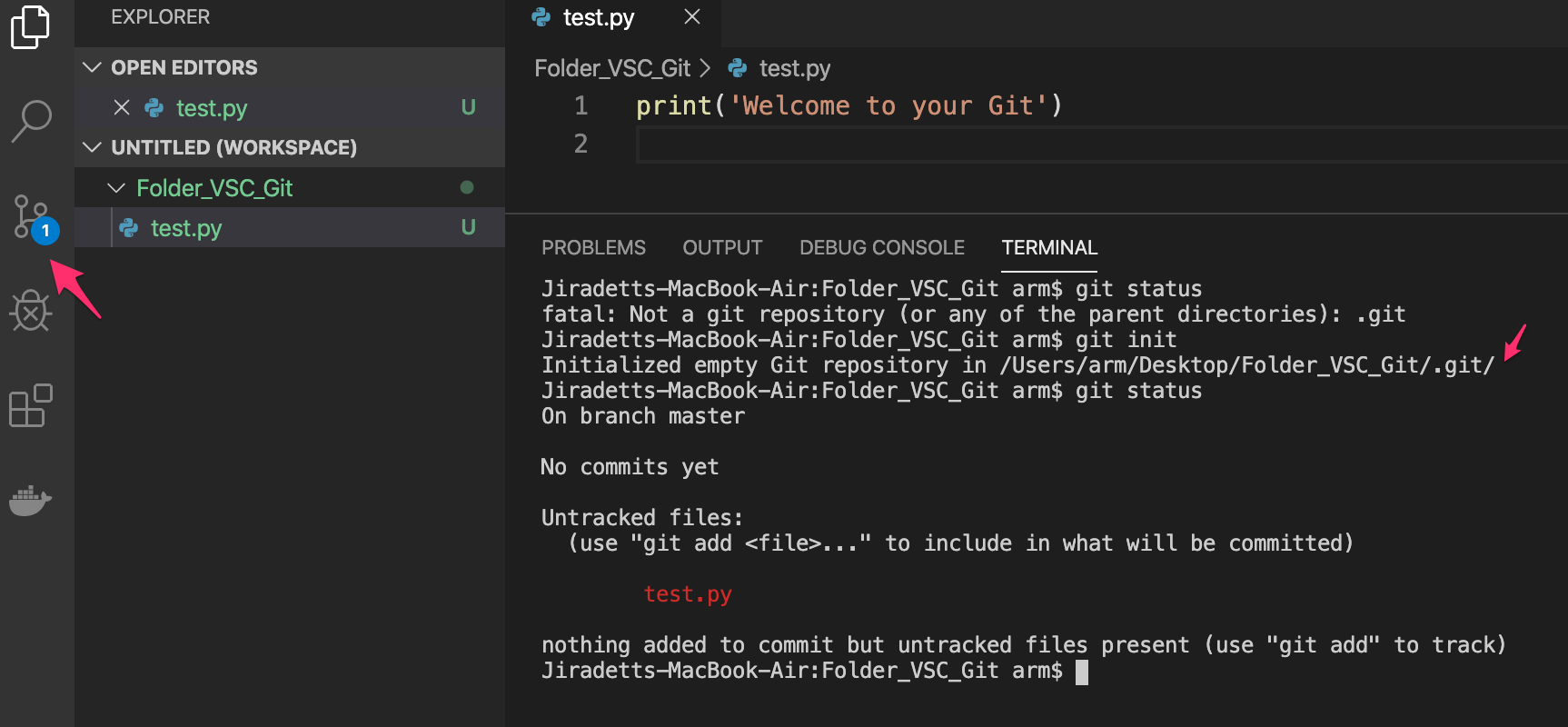
Task: Collapse the UNTITLED (WORKSPACE) section
Action: 92,147
